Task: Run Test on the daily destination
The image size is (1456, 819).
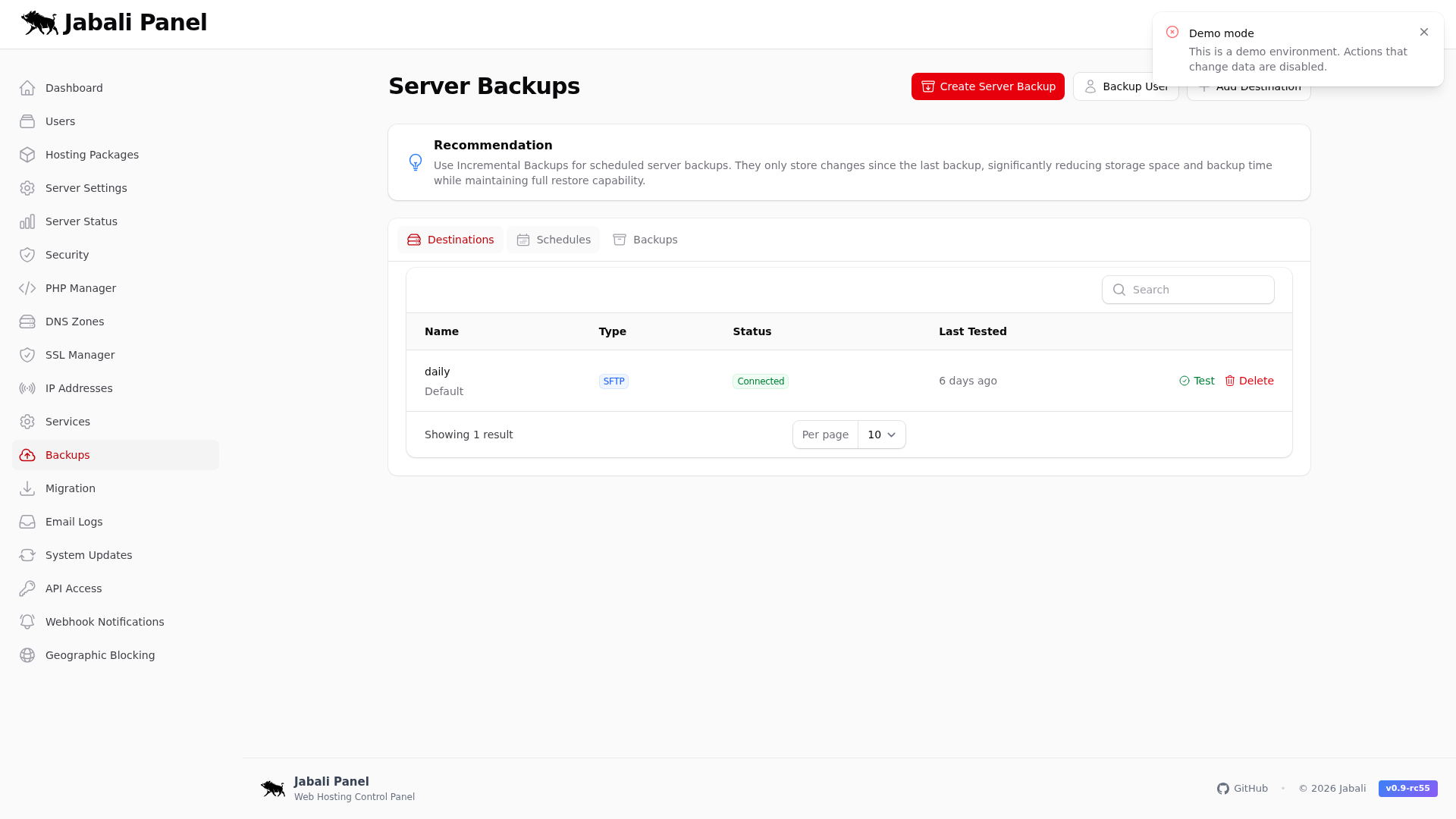Action: click(x=1197, y=381)
